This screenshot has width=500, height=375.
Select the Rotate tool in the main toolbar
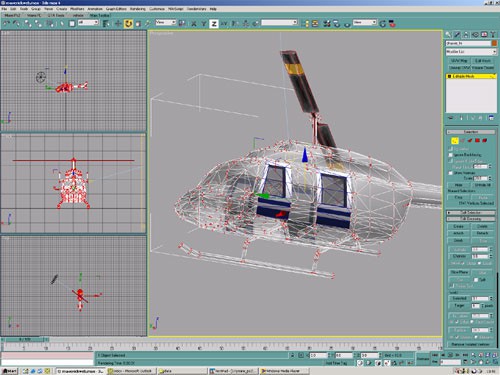tap(128, 23)
